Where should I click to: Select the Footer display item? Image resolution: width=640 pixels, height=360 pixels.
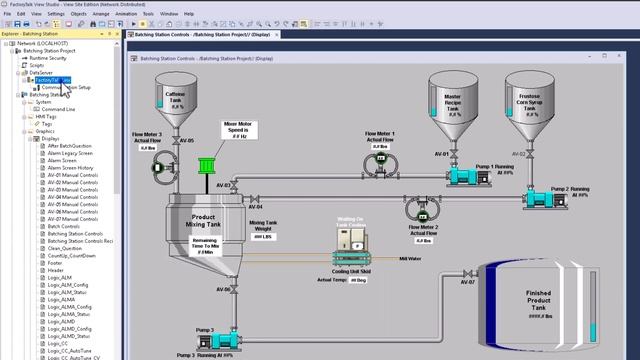pos(55,263)
